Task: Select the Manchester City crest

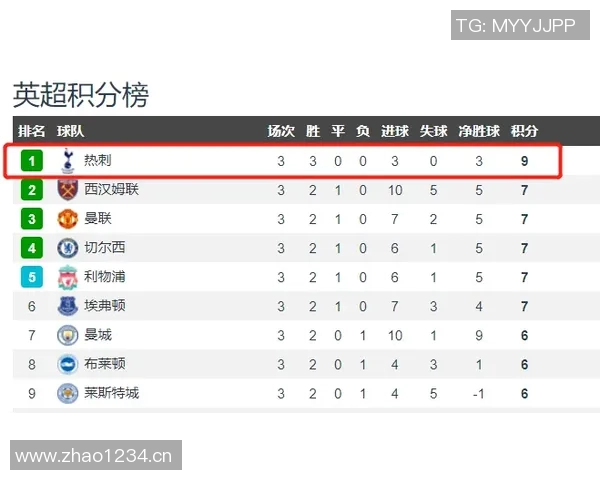Action: click(x=67, y=335)
